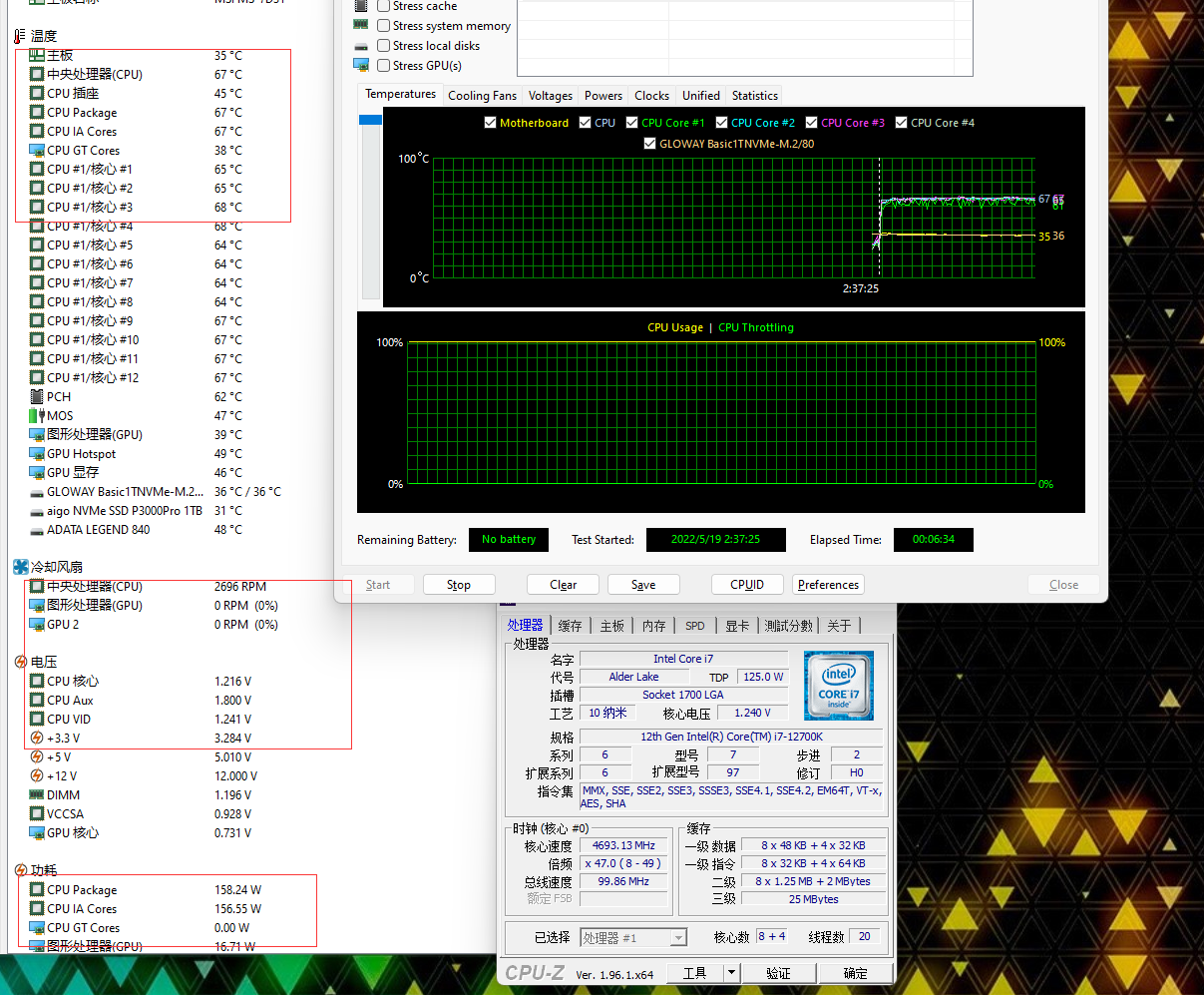The image size is (1204, 995).
Task: Open the CPUID panel button
Action: pyautogui.click(x=747, y=585)
